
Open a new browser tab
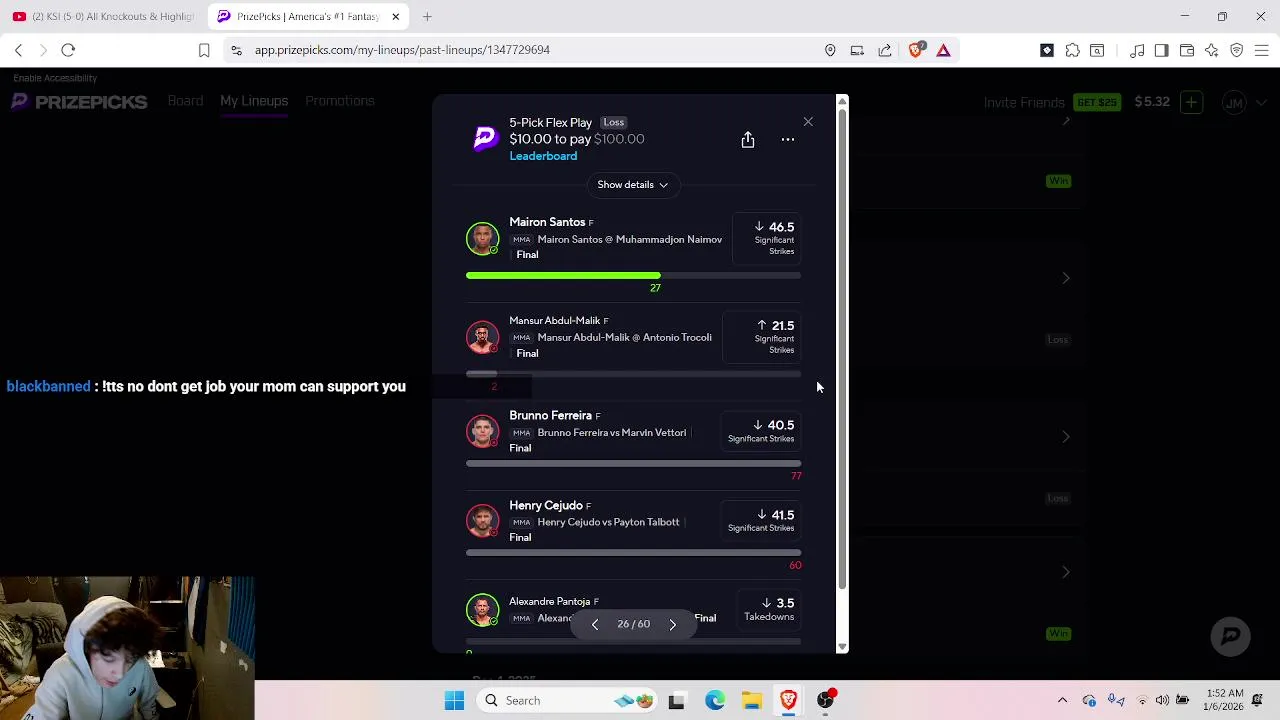point(427,16)
